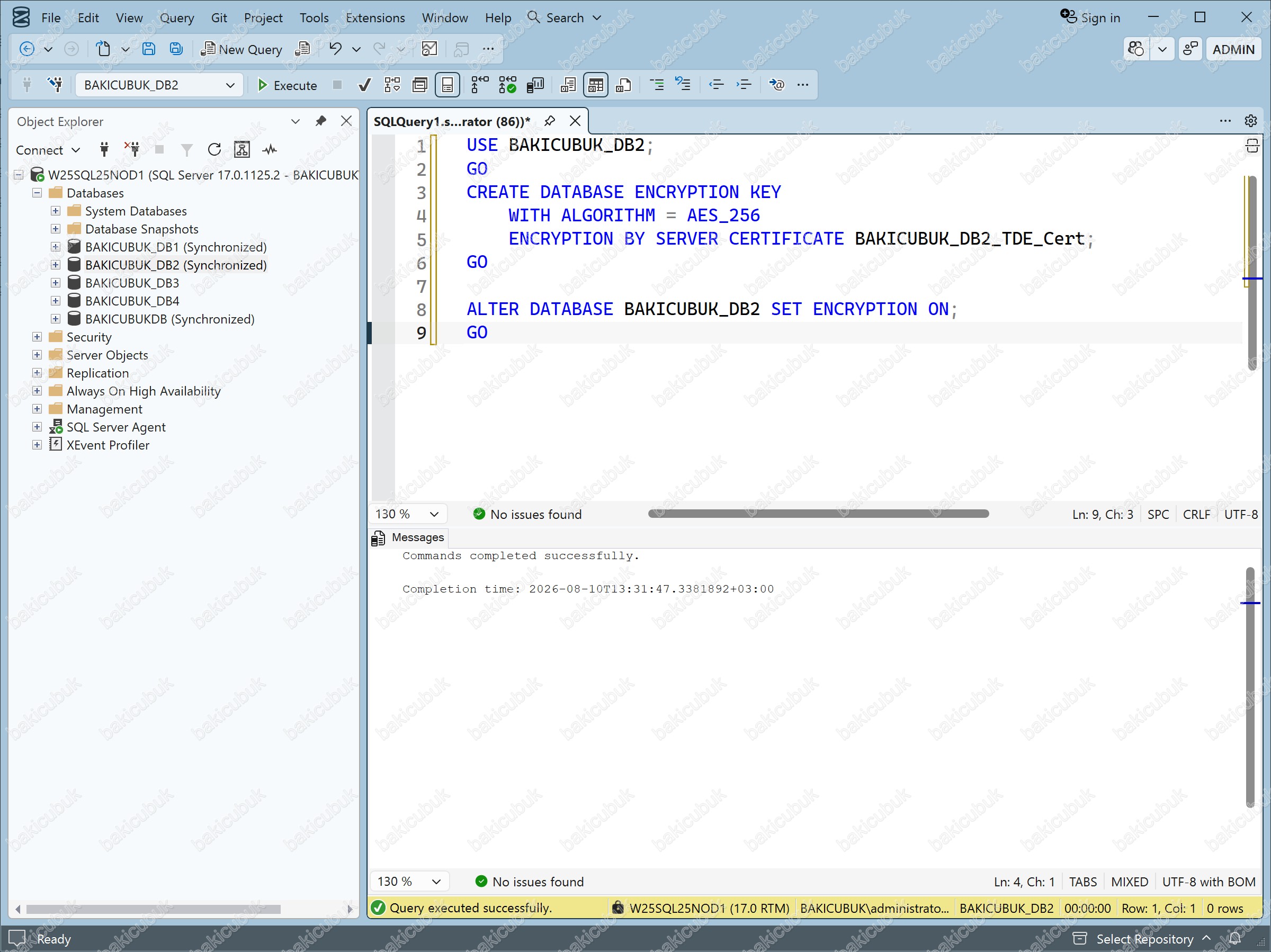Viewport: 1271px width, 952px height.
Task: Click Results to File icon
Action: 623,85
